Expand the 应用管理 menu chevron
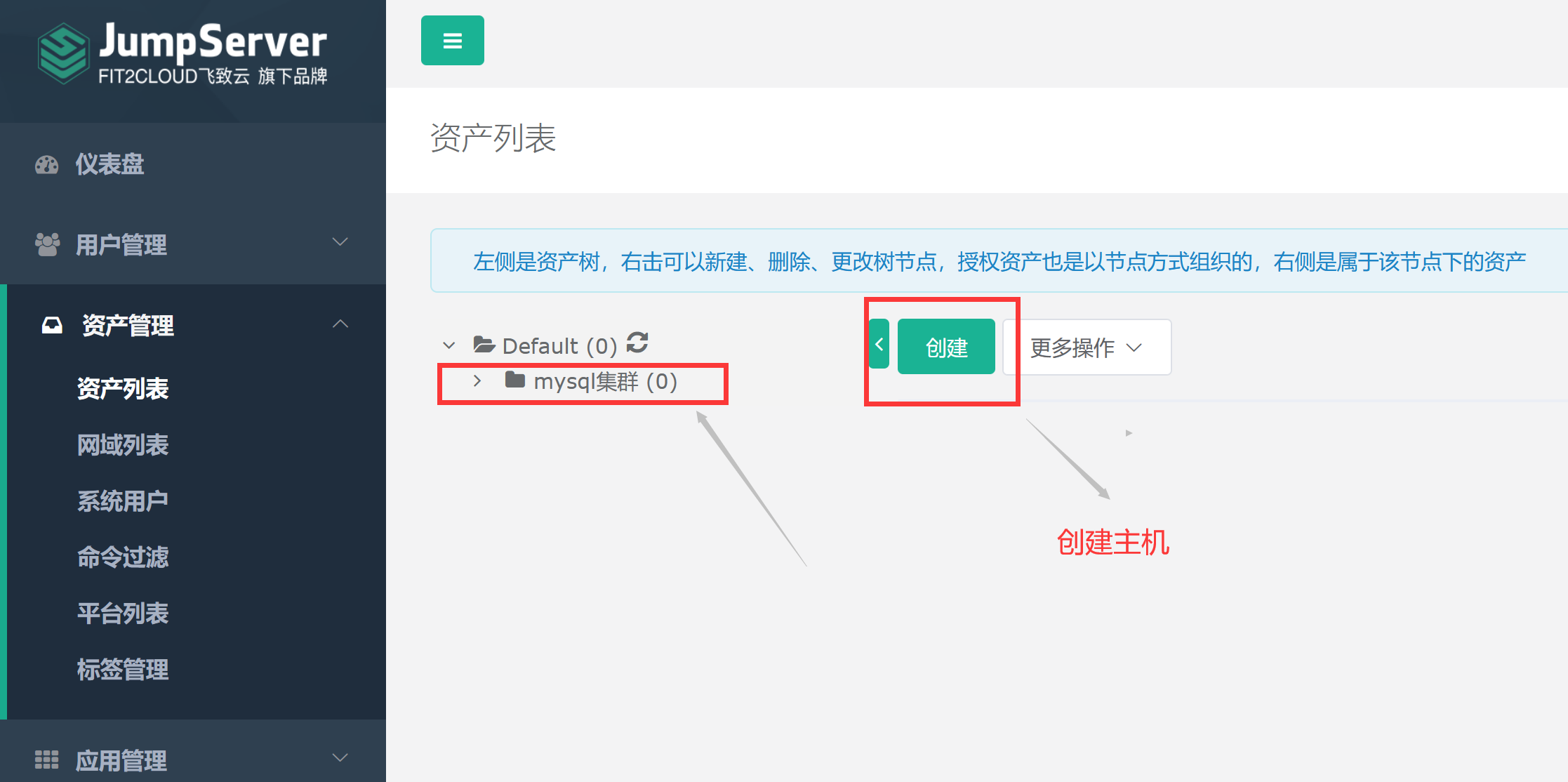Image resolution: width=1568 pixels, height=782 pixels. pos(340,757)
